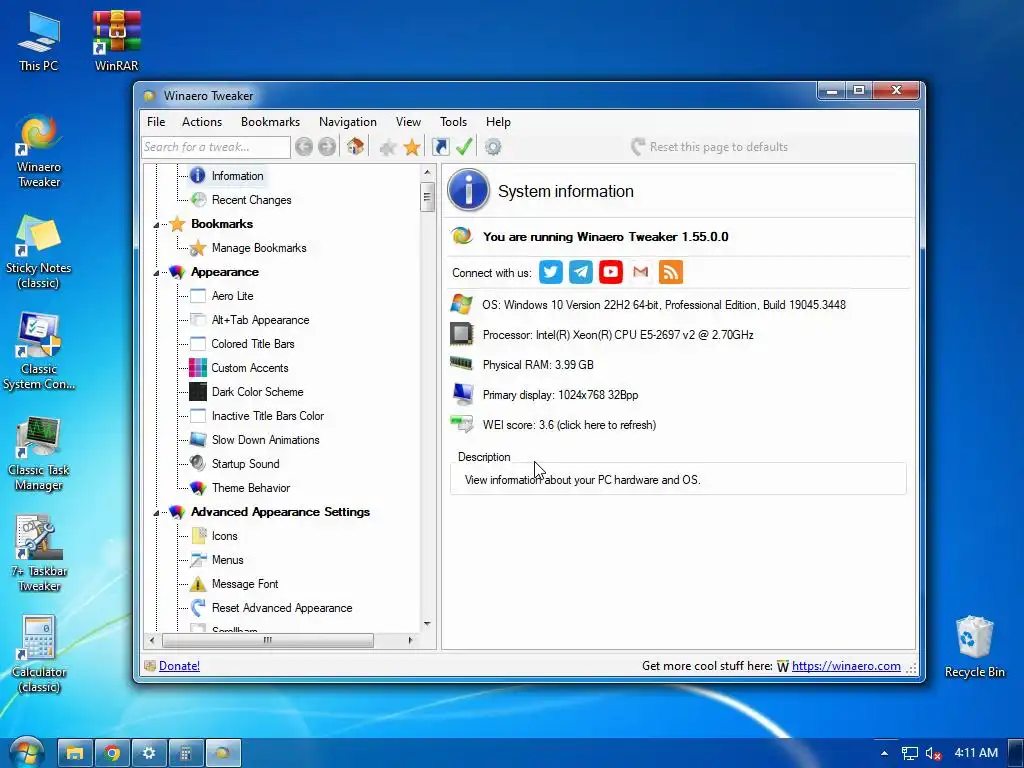This screenshot has height=768, width=1024.
Task: Click the tree horizontal scrollbar thumb
Action: pyautogui.click(x=268, y=640)
